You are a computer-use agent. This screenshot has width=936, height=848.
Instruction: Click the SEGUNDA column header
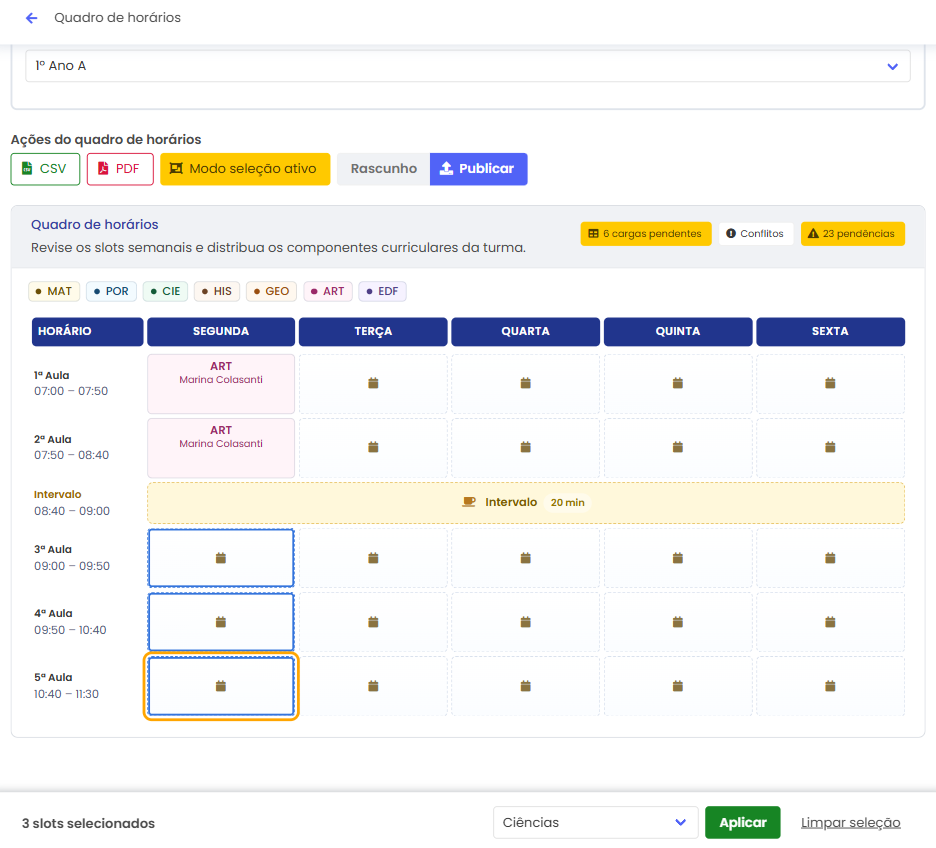click(221, 331)
